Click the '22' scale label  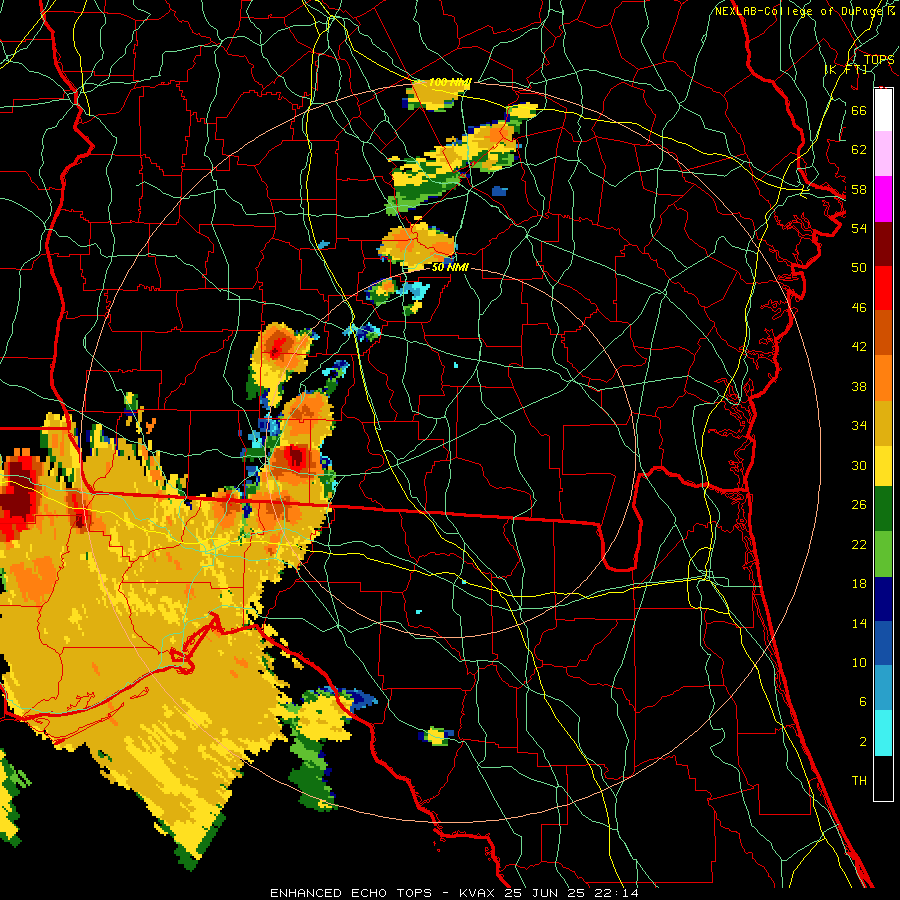pos(859,545)
